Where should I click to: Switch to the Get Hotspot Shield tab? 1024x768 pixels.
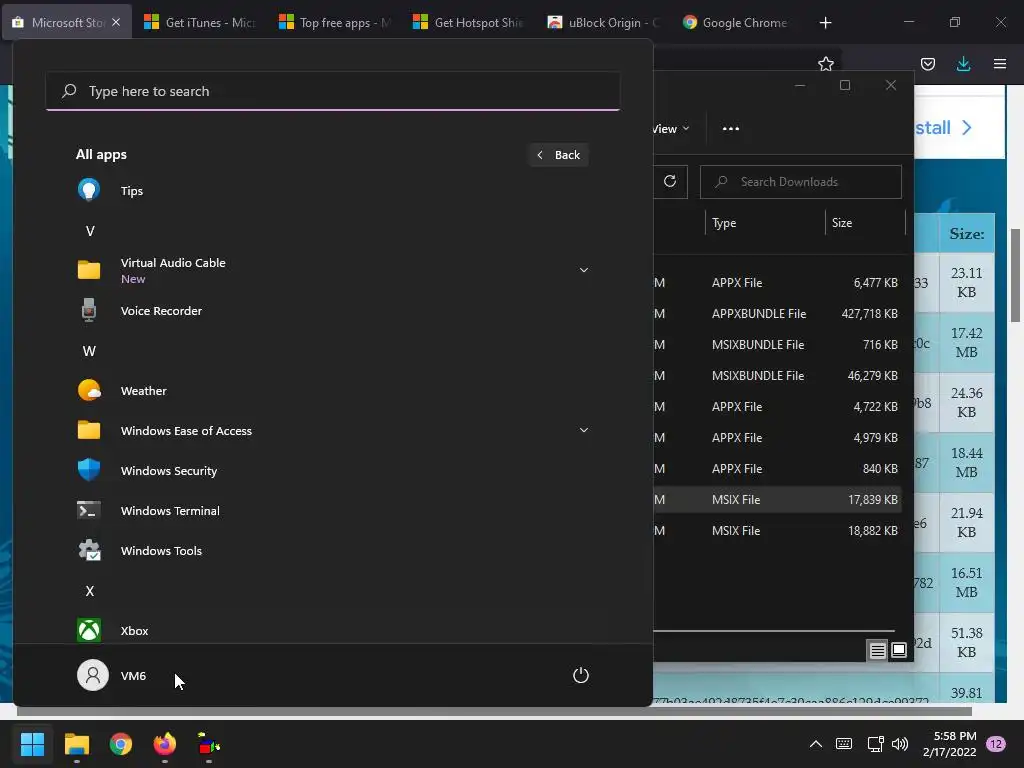coord(469,22)
